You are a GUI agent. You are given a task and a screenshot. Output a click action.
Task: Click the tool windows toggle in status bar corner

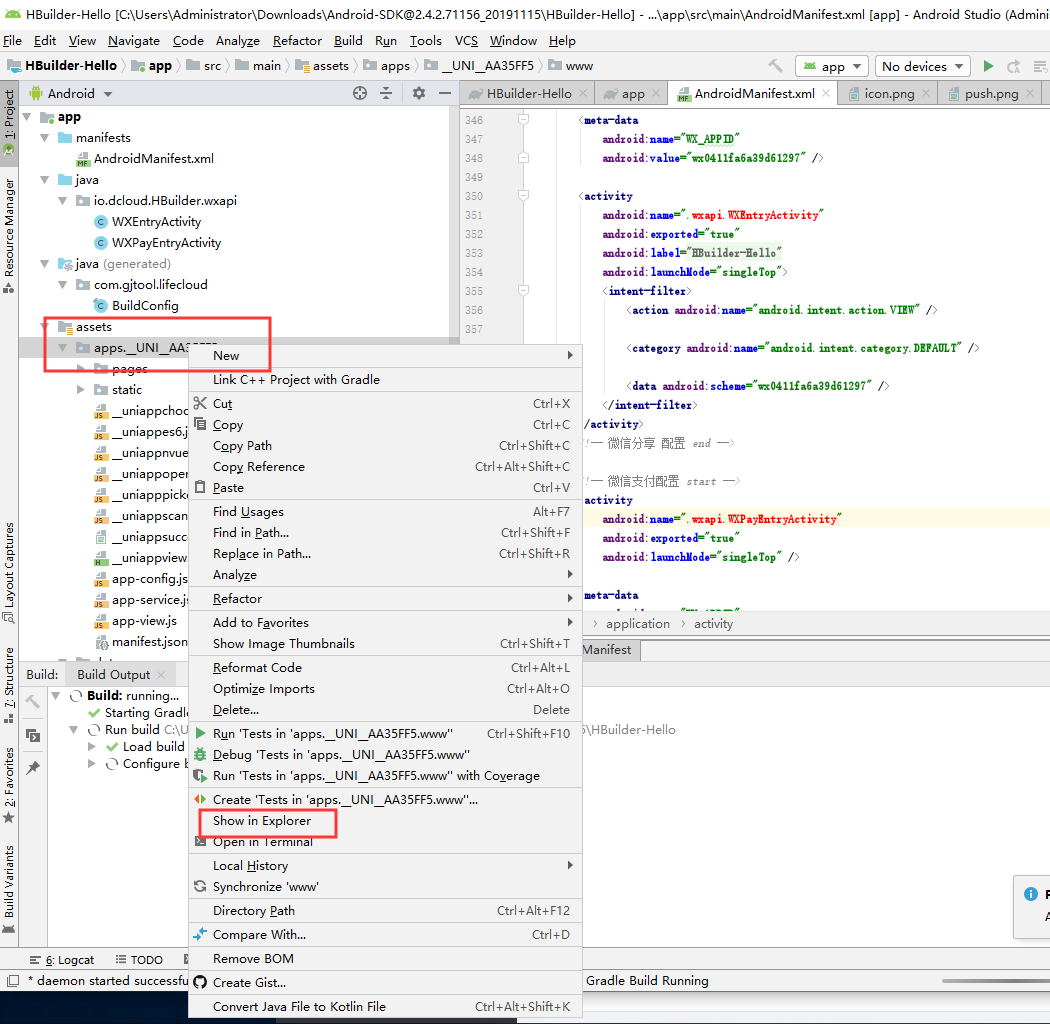[13, 980]
